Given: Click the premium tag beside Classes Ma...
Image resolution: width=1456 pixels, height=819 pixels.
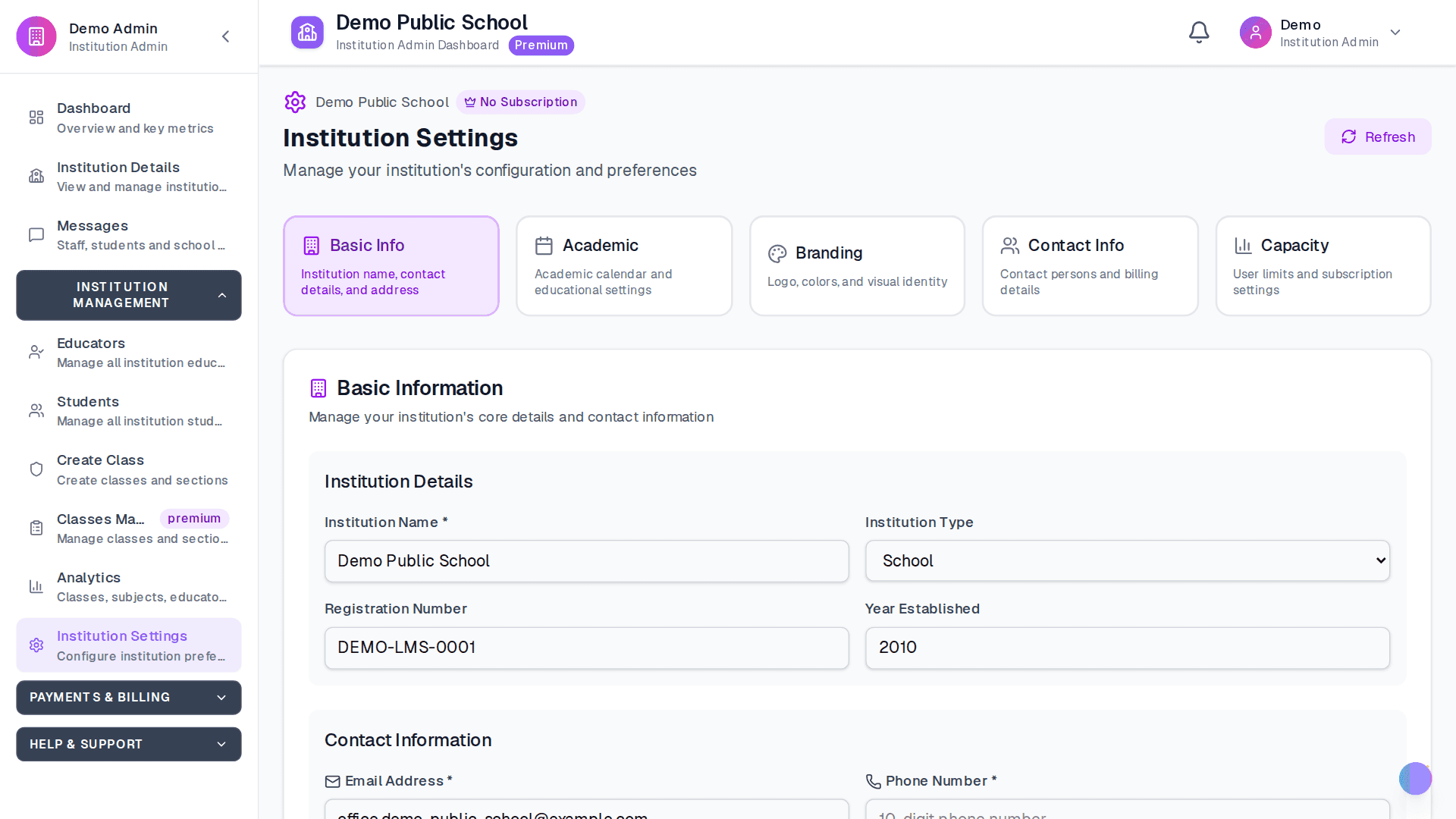Looking at the screenshot, I should (194, 519).
